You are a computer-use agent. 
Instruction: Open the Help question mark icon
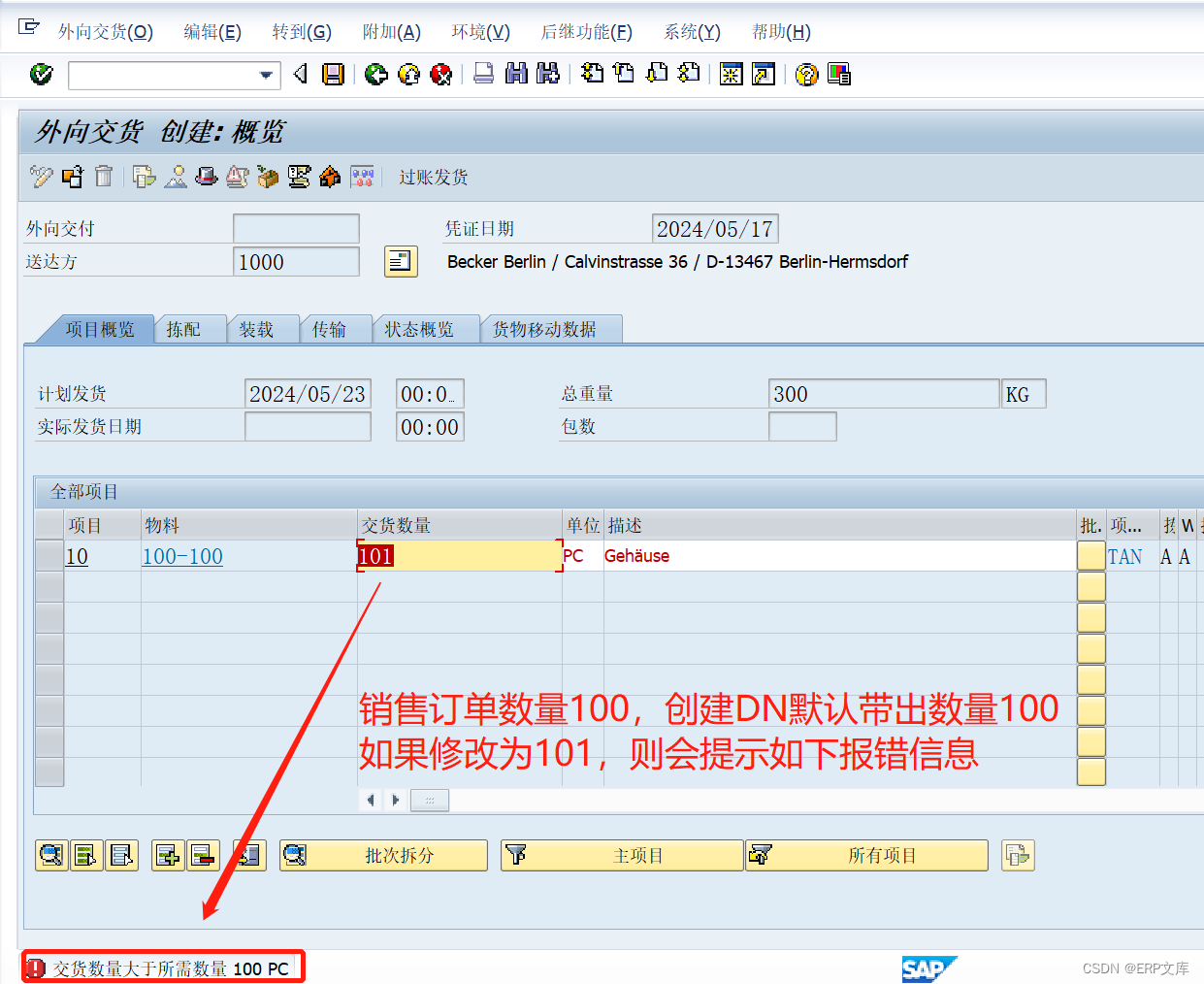[806, 75]
